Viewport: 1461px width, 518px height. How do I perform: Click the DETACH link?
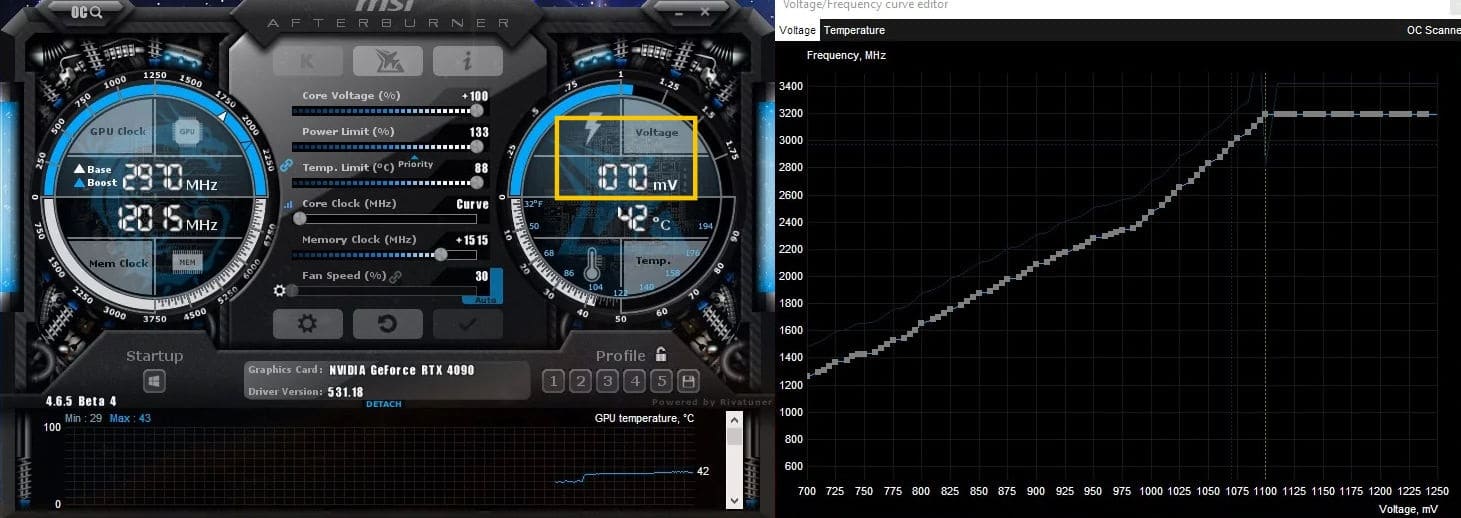384,404
